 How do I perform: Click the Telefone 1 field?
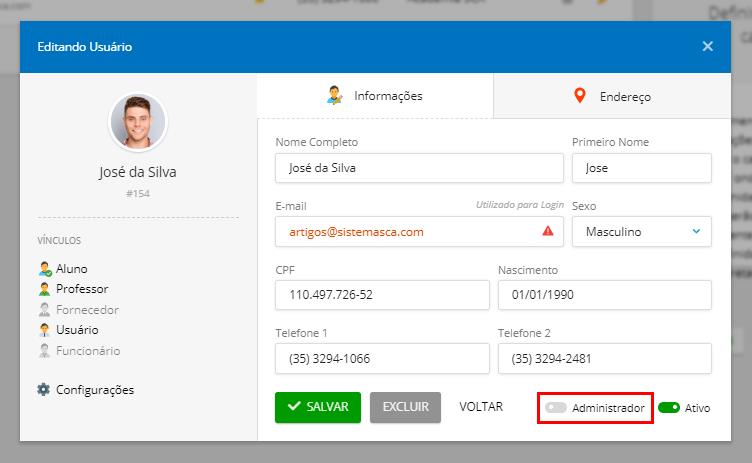pyautogui.click(x=382, y=358)
